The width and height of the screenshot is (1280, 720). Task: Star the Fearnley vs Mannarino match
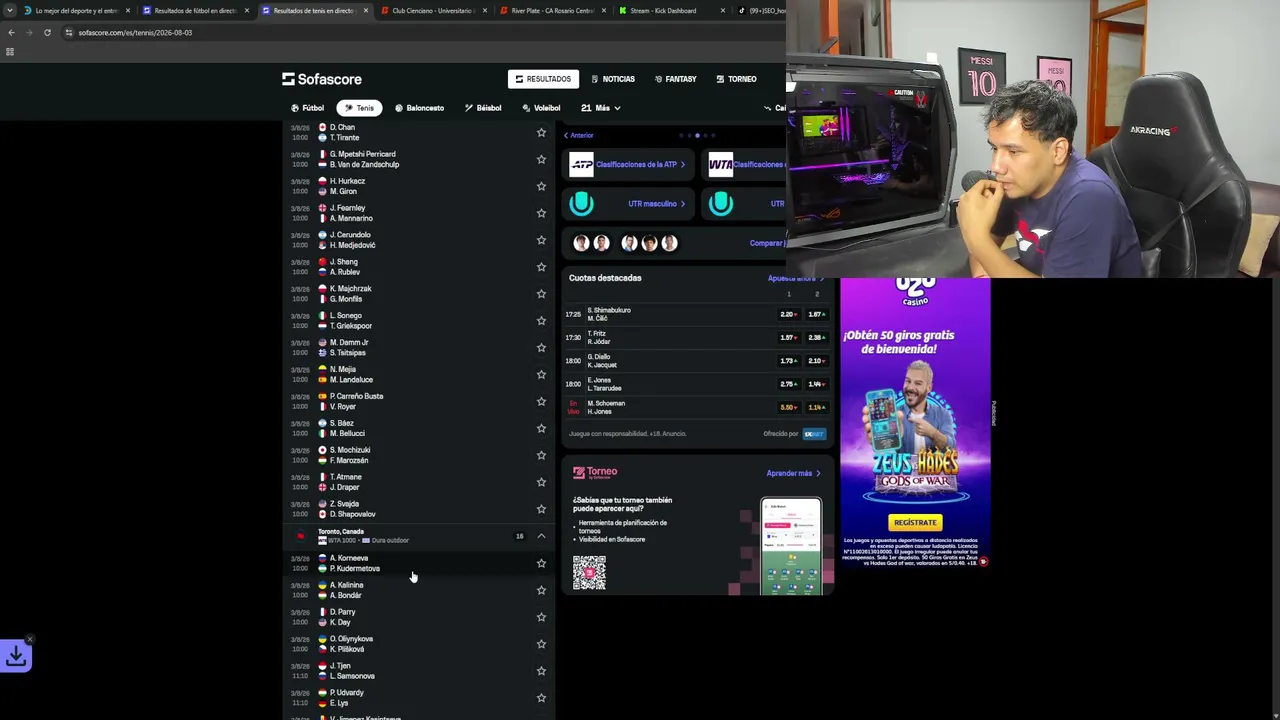(541, 213)
